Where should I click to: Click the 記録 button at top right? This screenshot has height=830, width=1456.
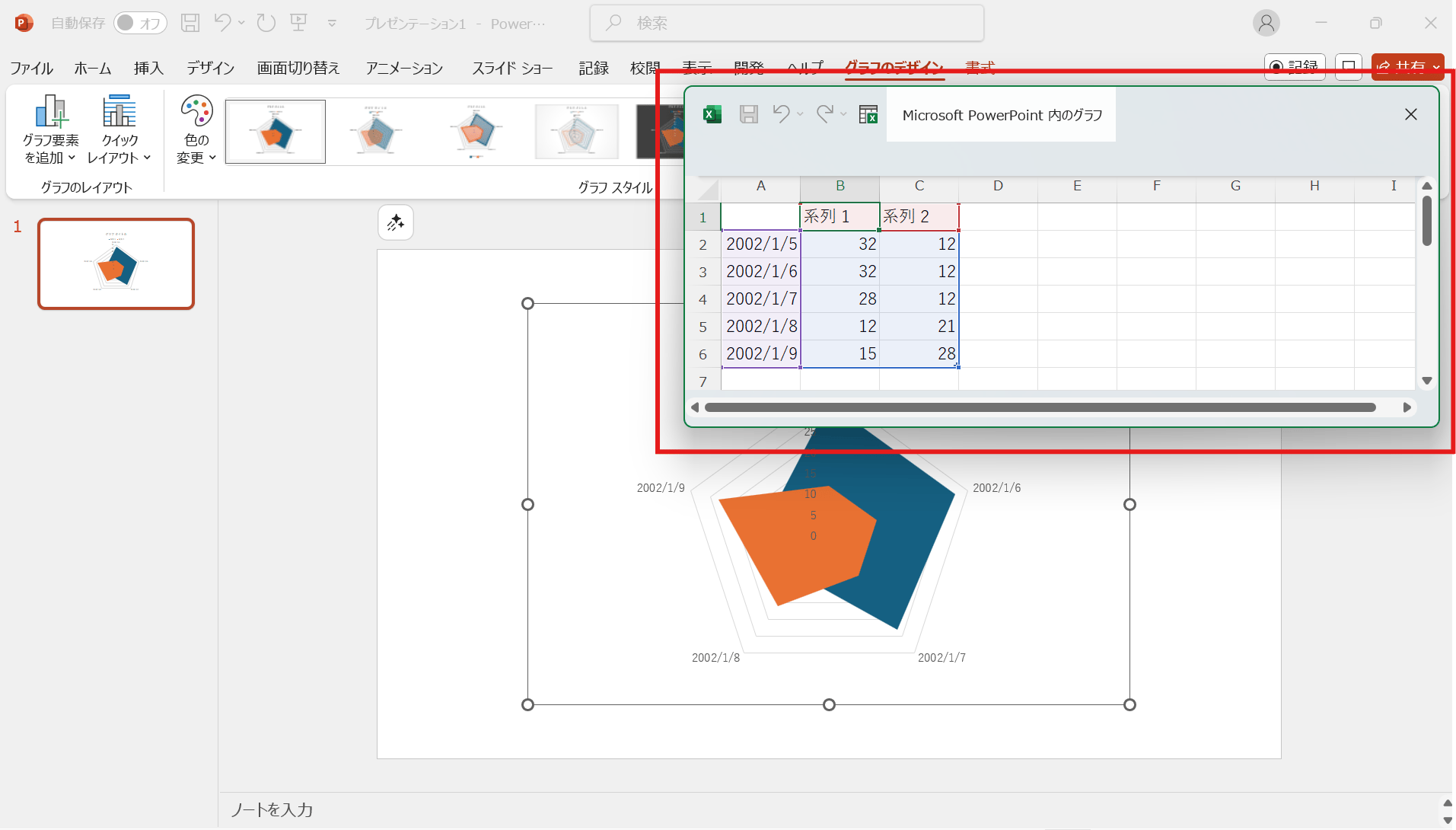pyautogui.click(x=1295, y=67)
